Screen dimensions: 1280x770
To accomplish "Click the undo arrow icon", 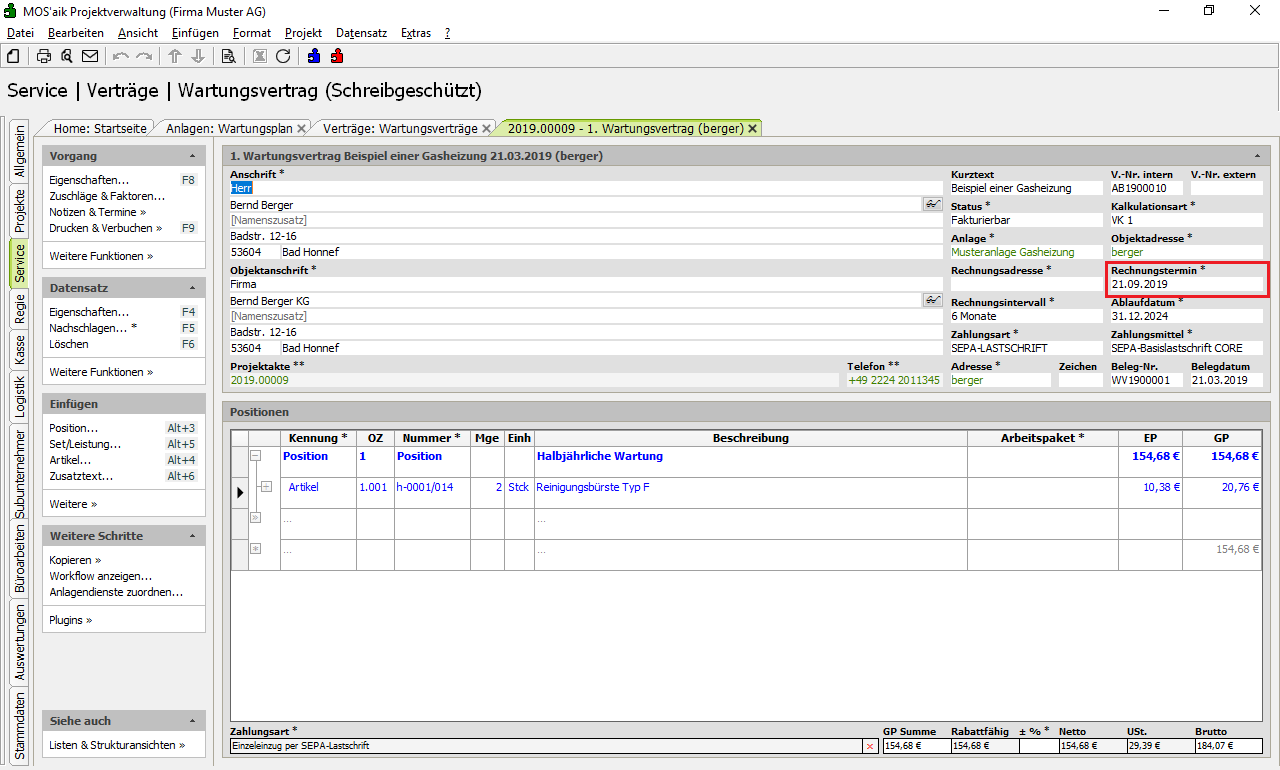I will coord(121,56).
